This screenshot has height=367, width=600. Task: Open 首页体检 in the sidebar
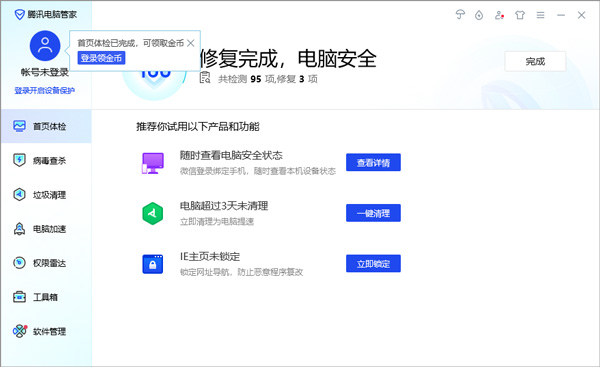click(46, 126)
